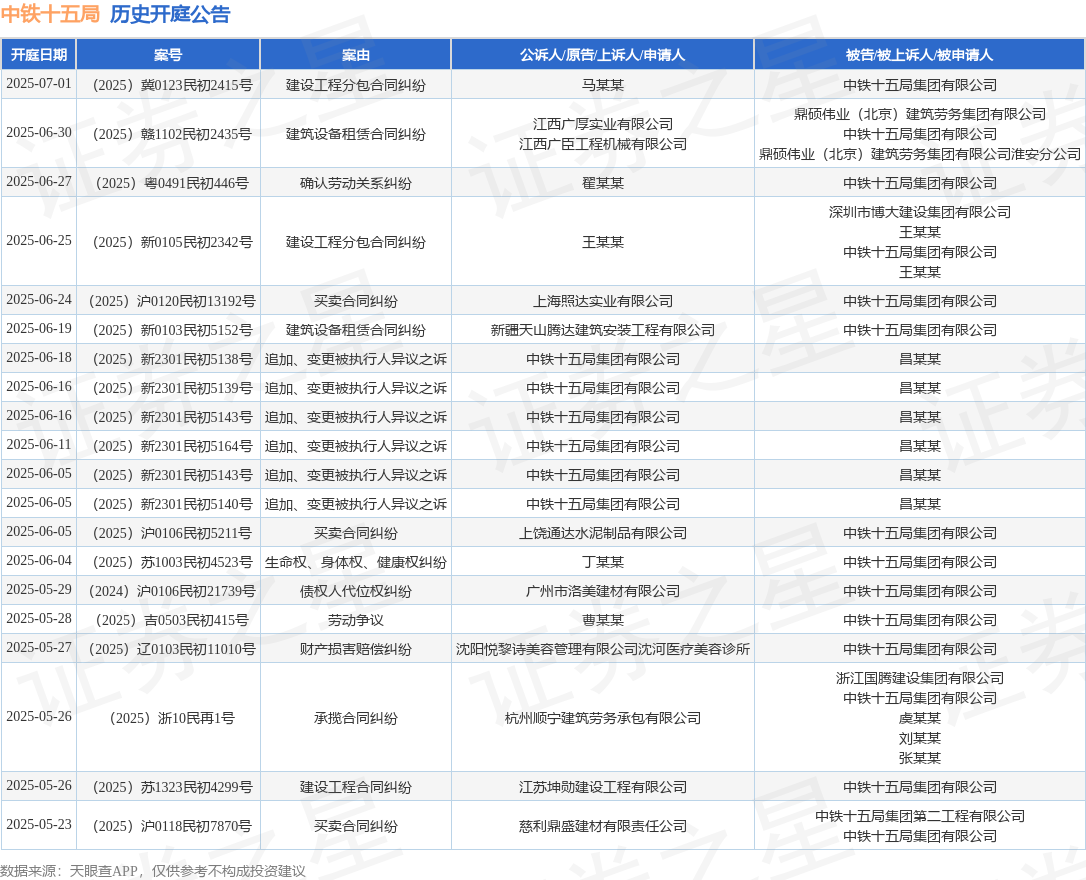The width and height of the screenshot is (1086, 880).
Task: Click the plaintiff 江西广臣工程机械有限公司
Action: pos(603,145)
